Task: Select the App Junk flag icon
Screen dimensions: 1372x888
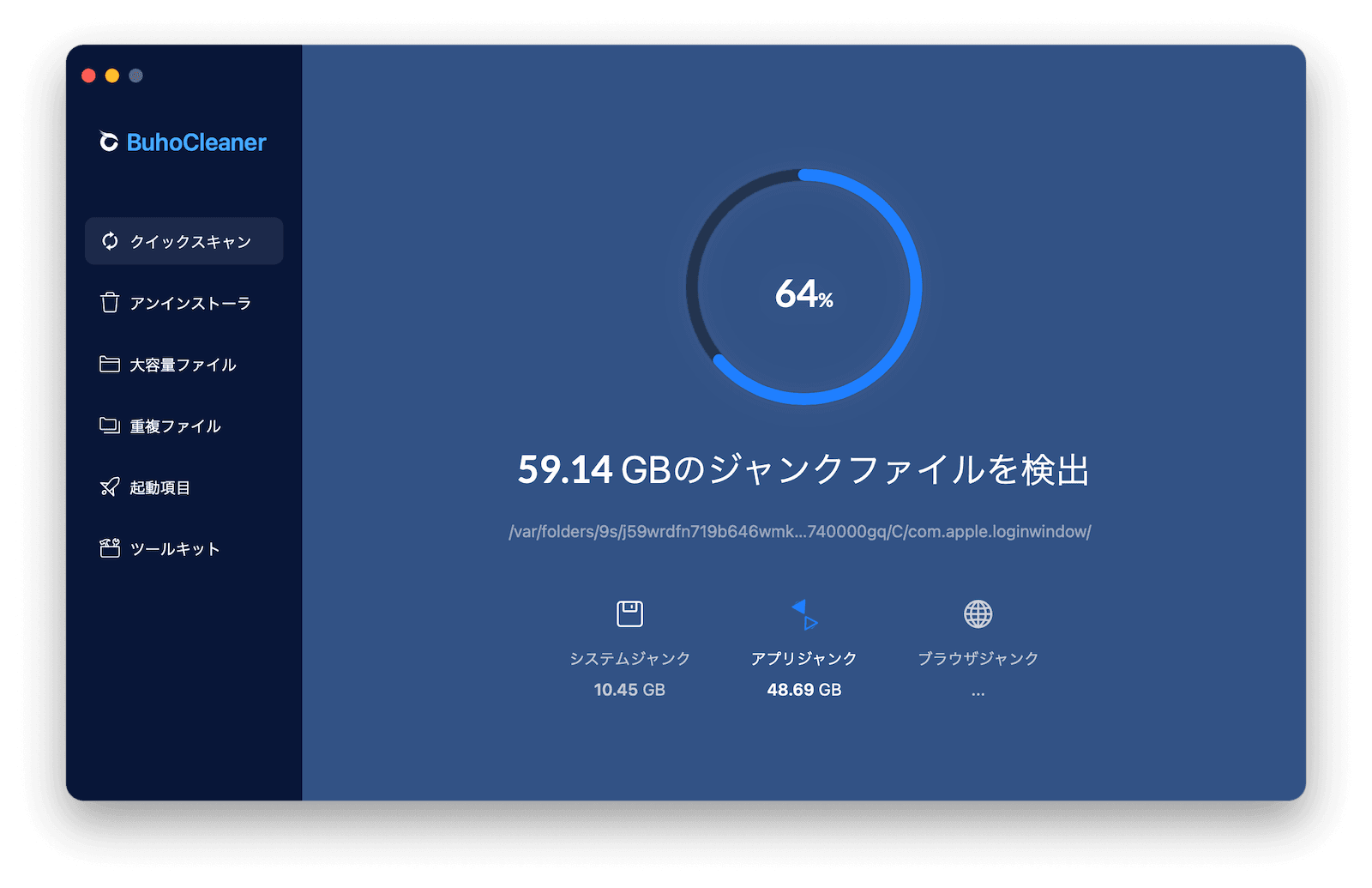Action: [803, 613]
